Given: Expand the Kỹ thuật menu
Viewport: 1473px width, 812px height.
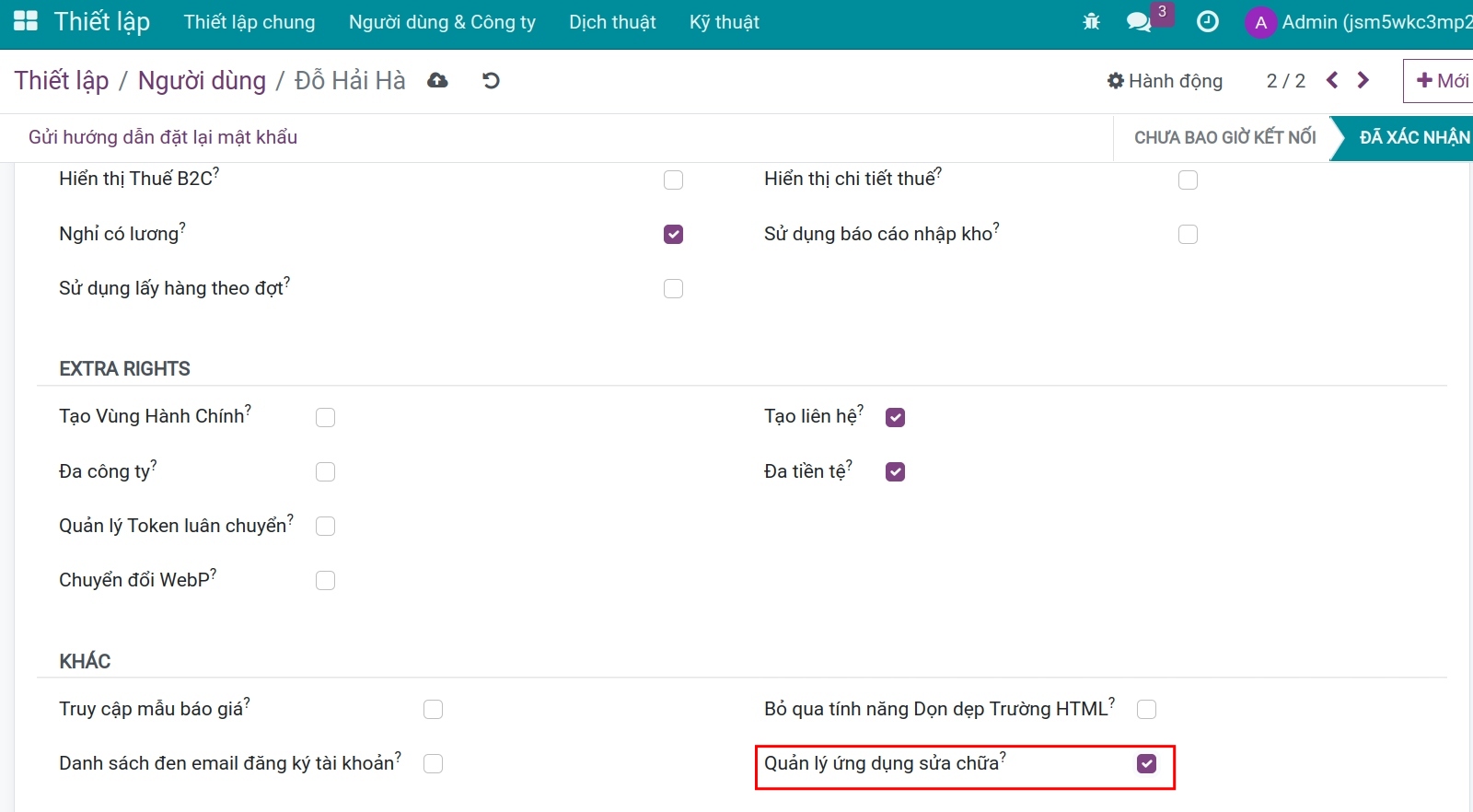Looking at the screenshot, I should click(x=724, y=22).
